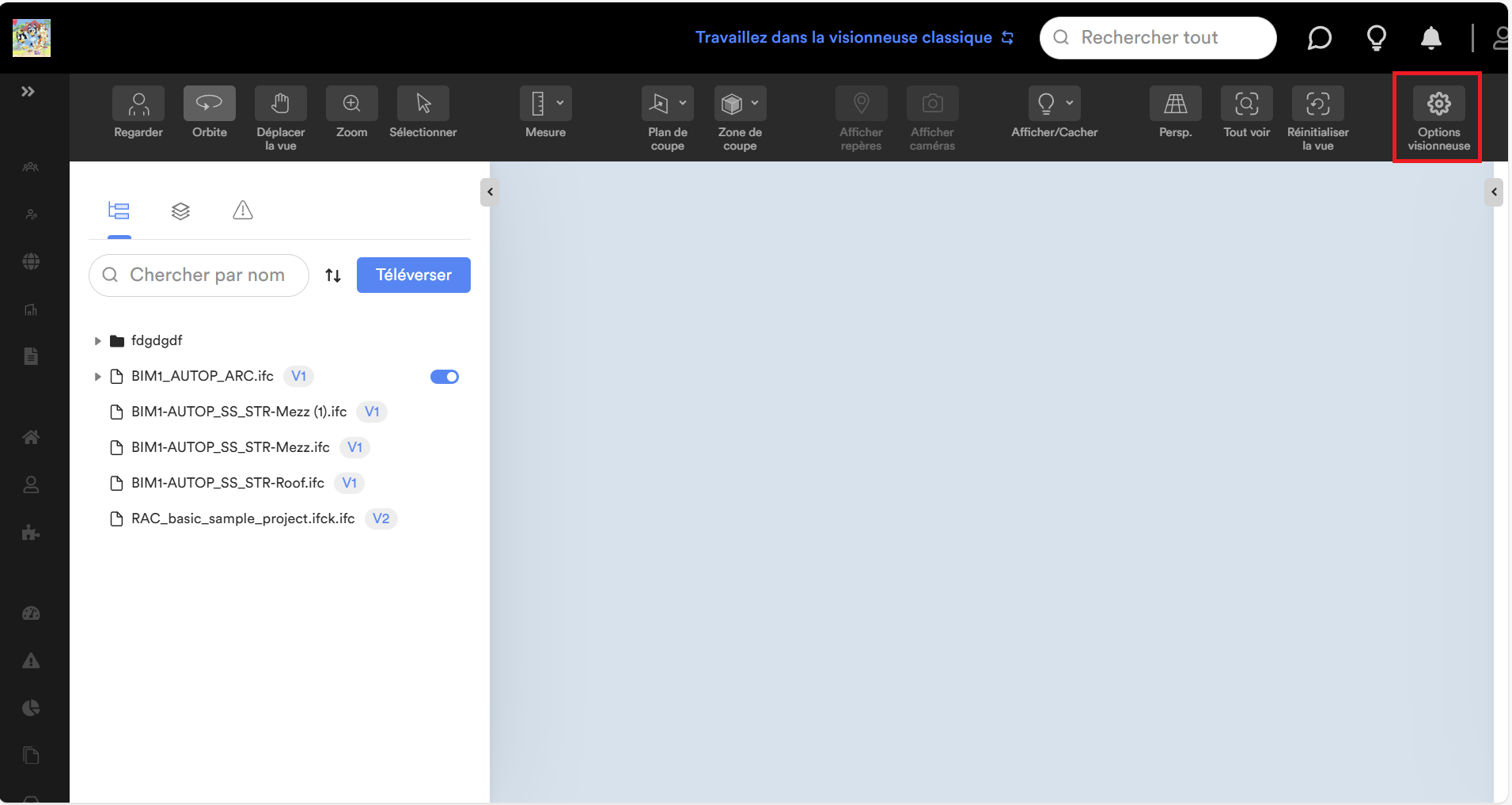Open the dashboard gauge sidebar icon
This screenshot has width=1512, height=805.
[x=31, y=613]
